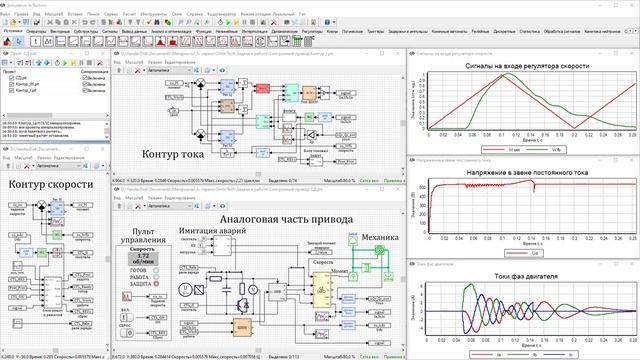640x360 pixels.
Task: Open Автоматика combo box in Контур тока window
Action: point(169,70)
